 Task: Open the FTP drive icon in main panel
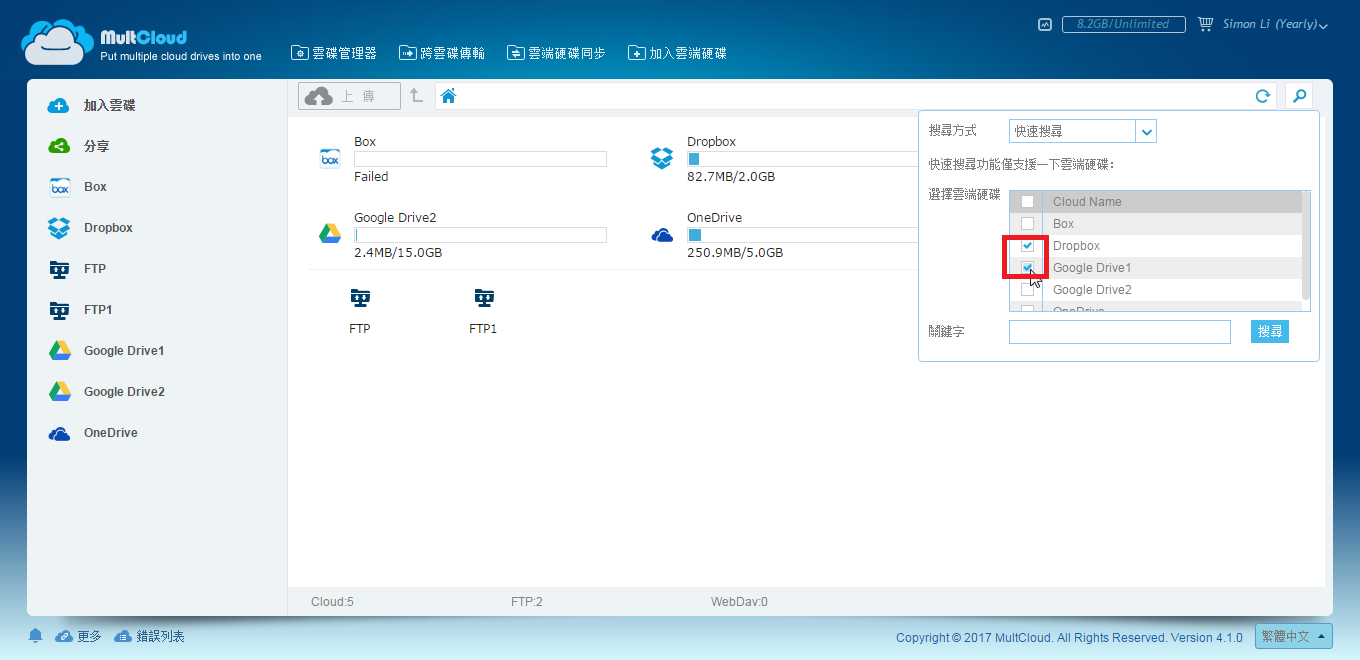(x=360, y=297)
